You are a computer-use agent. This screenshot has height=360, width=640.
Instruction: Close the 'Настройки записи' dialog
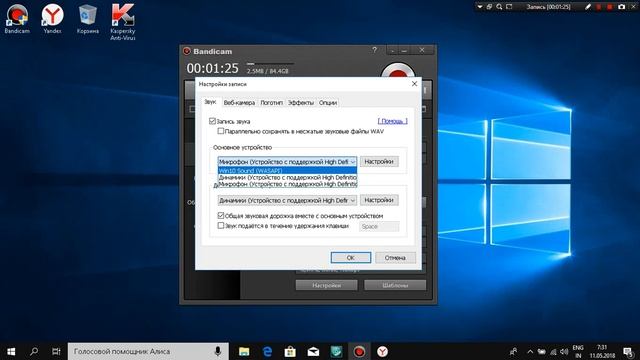[x=414, y=84]
